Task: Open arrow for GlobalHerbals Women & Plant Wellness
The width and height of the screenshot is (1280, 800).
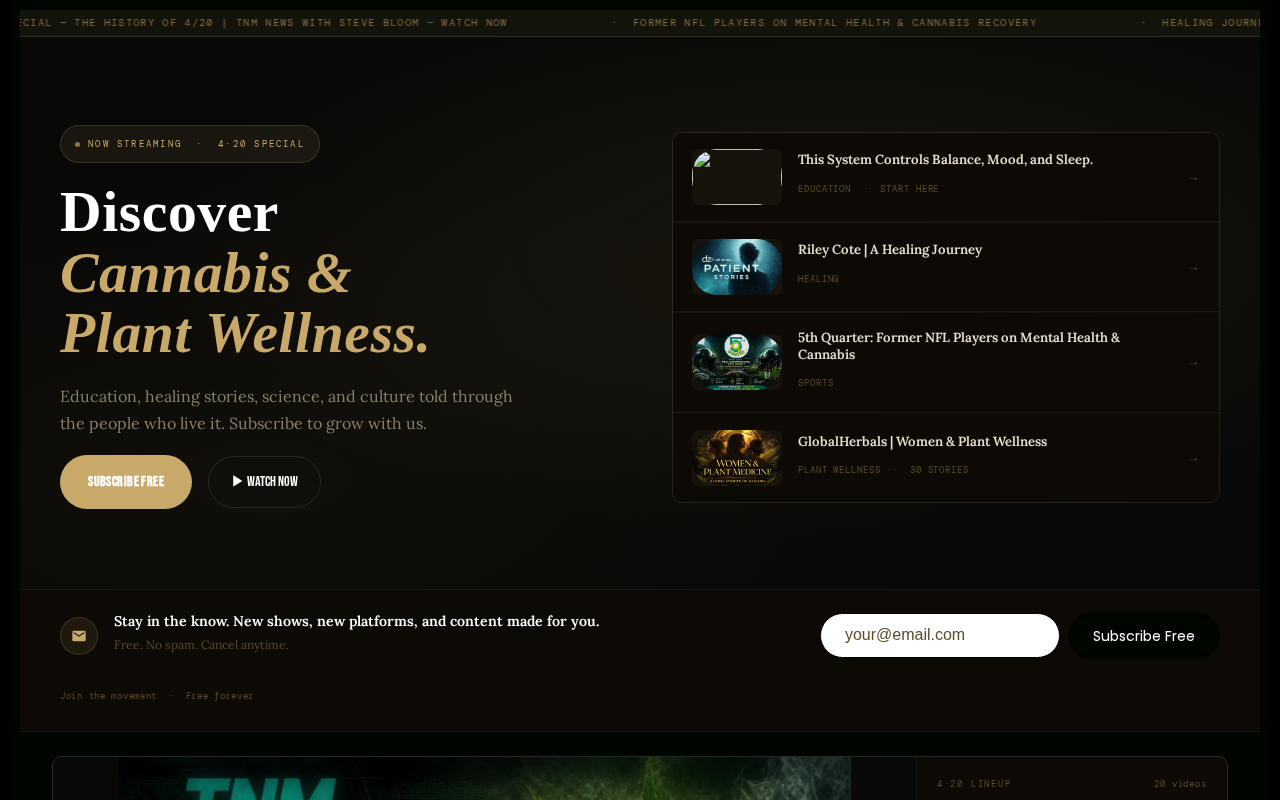Action: (x=1193, y=459)
